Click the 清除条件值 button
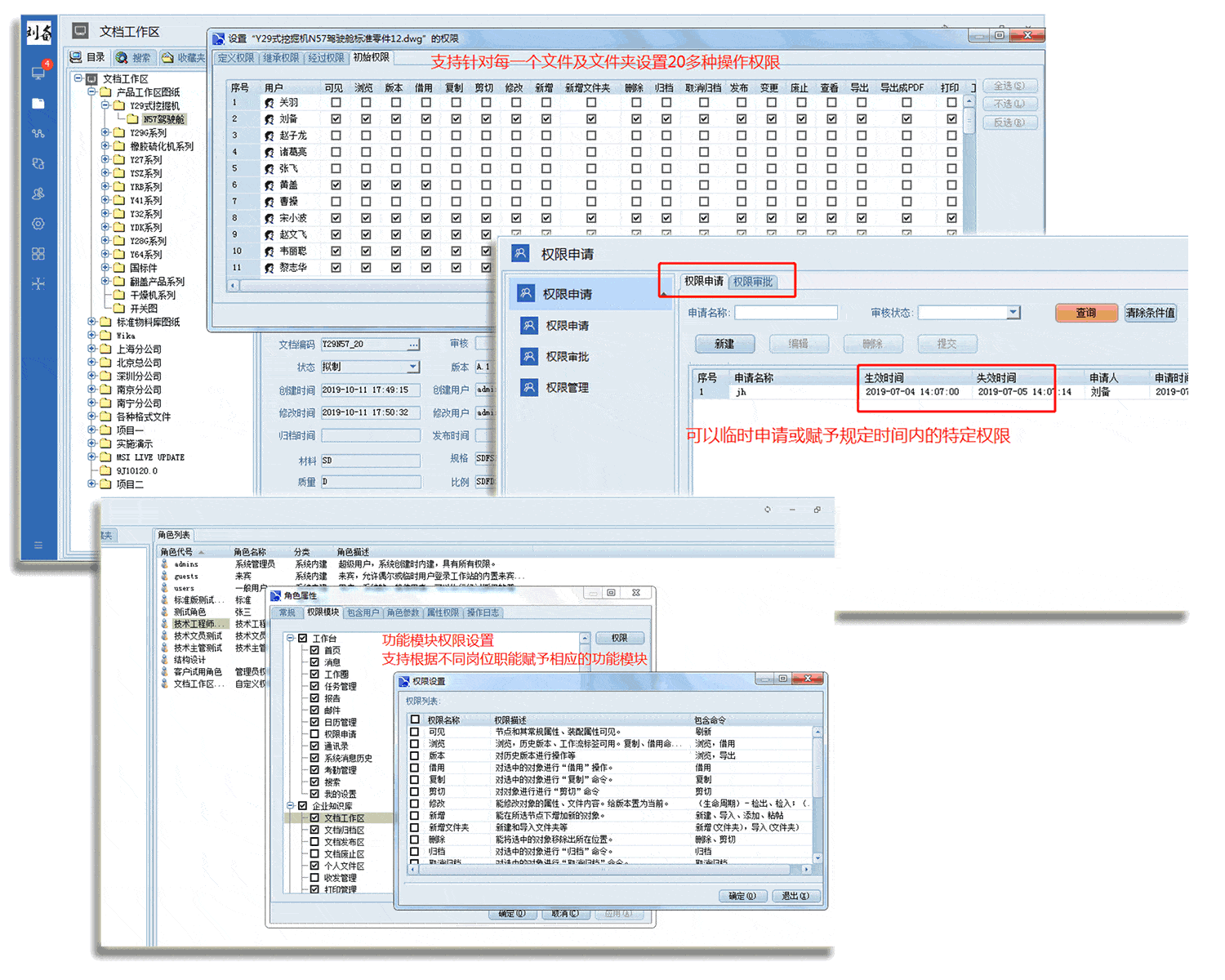The image size is (1225, 980). 1151,313
